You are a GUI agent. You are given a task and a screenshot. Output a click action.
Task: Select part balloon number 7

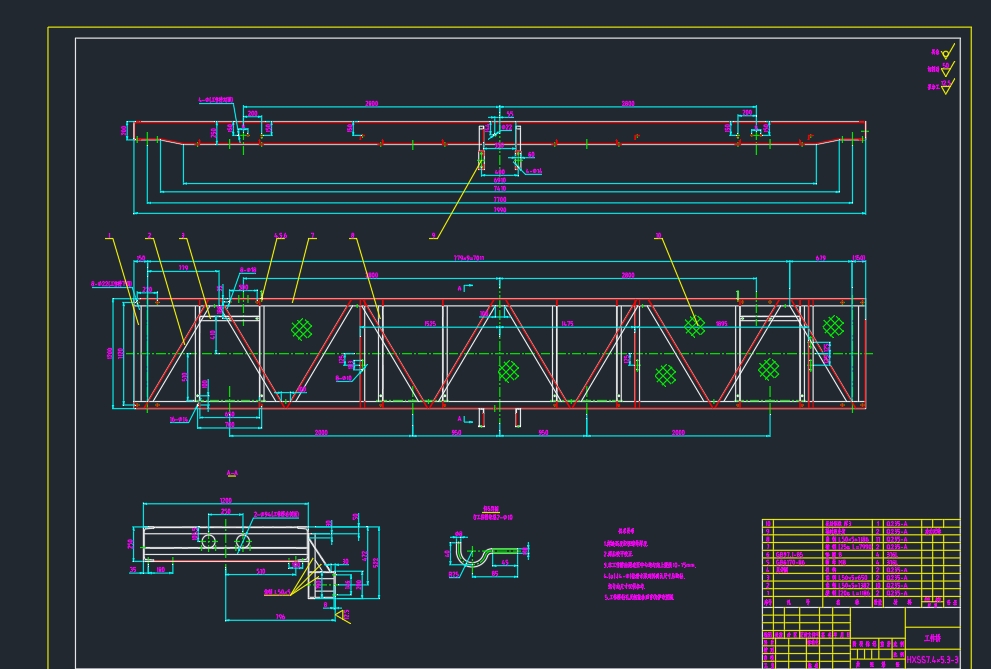tap(312, 236)
